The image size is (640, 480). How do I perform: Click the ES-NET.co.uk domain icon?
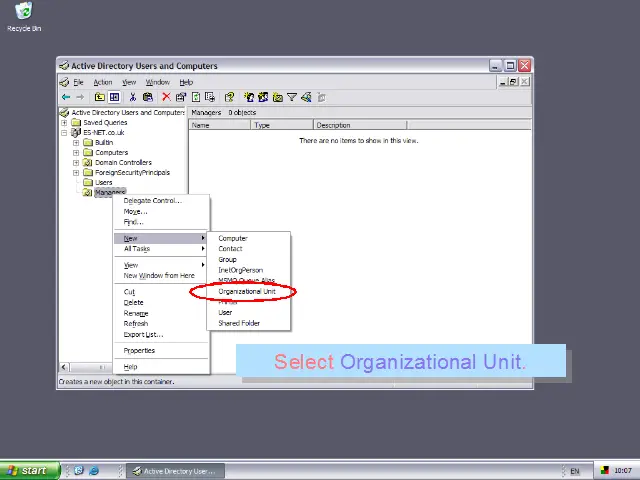[76, 132]
